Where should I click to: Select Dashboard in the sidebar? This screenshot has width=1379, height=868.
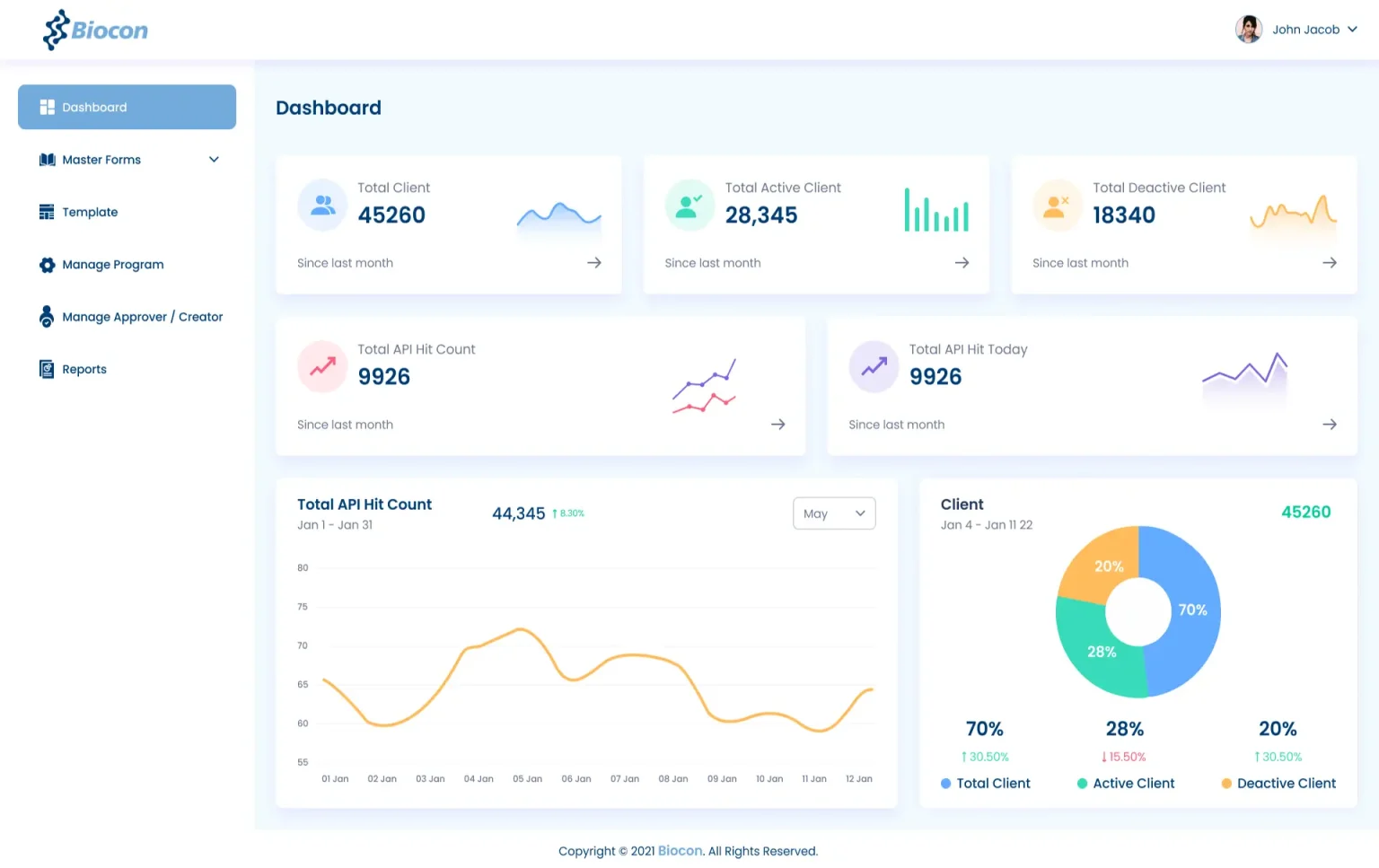pos(127,107)
